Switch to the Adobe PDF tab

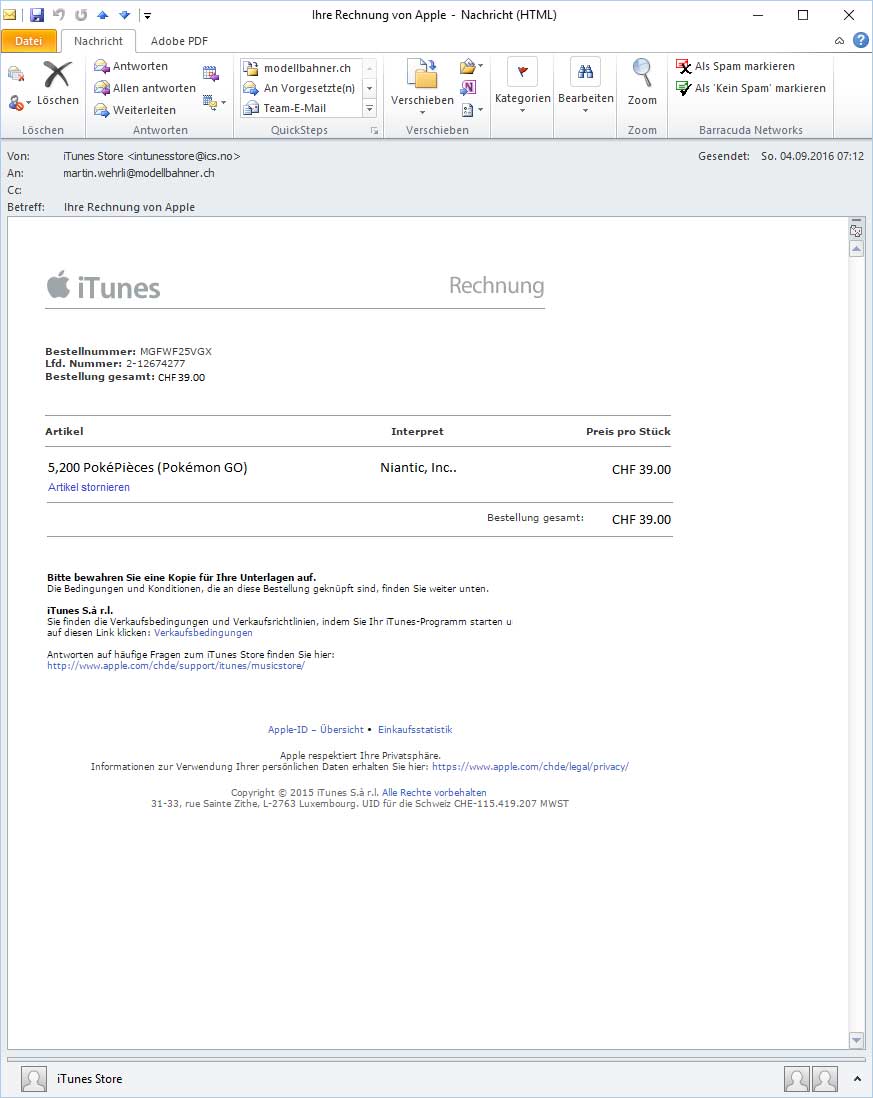(x=178, y=41)
